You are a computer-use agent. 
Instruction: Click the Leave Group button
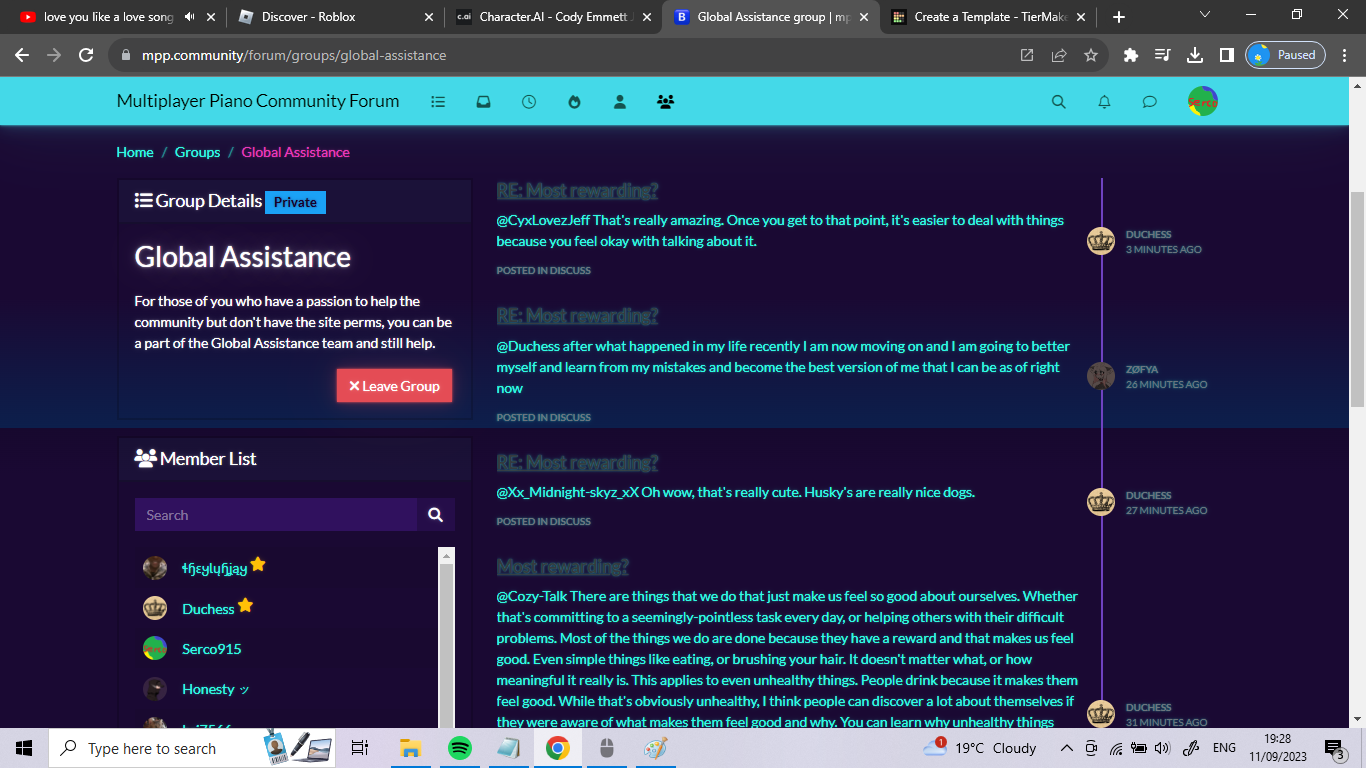[x=394, y=386]
